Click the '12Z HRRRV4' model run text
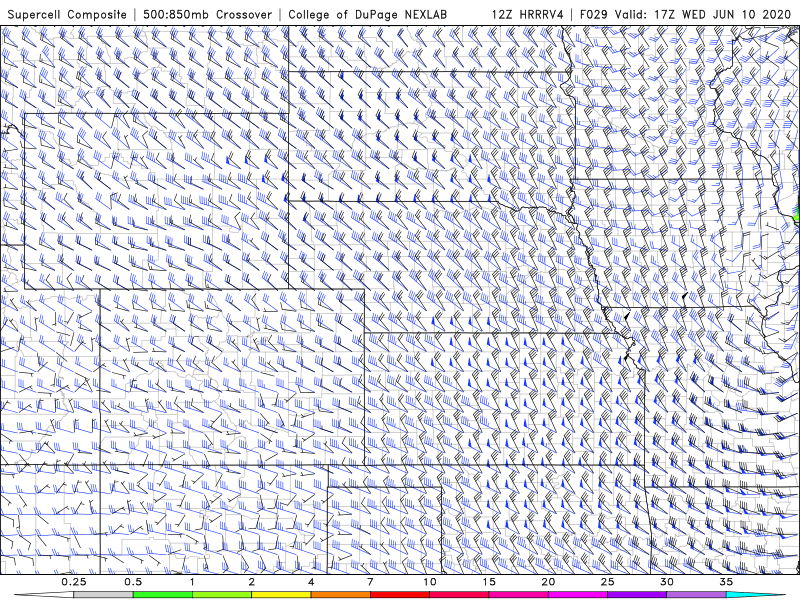 [528, 14]
